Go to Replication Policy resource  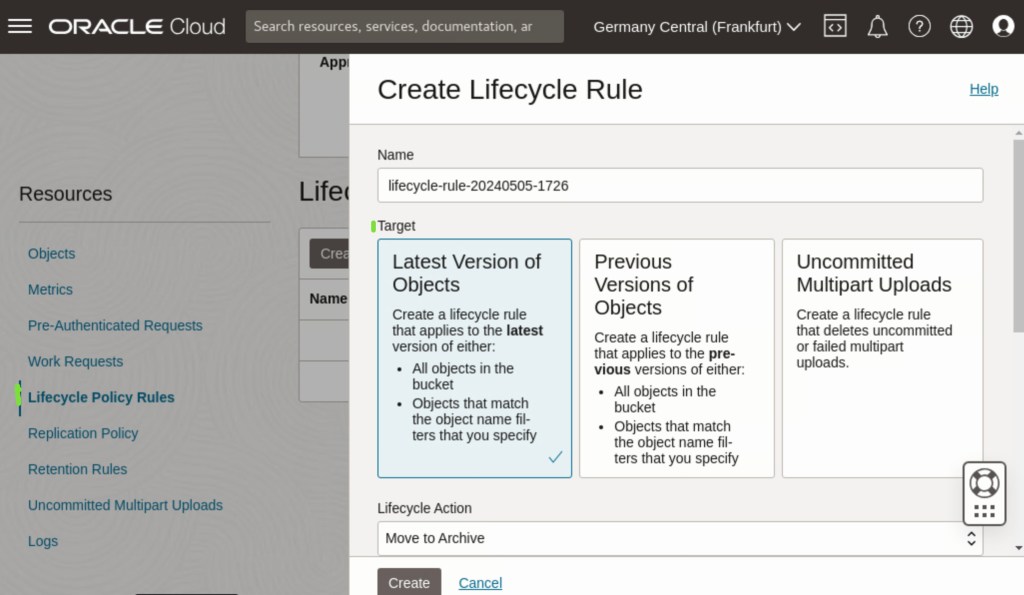tap(83, 433)
